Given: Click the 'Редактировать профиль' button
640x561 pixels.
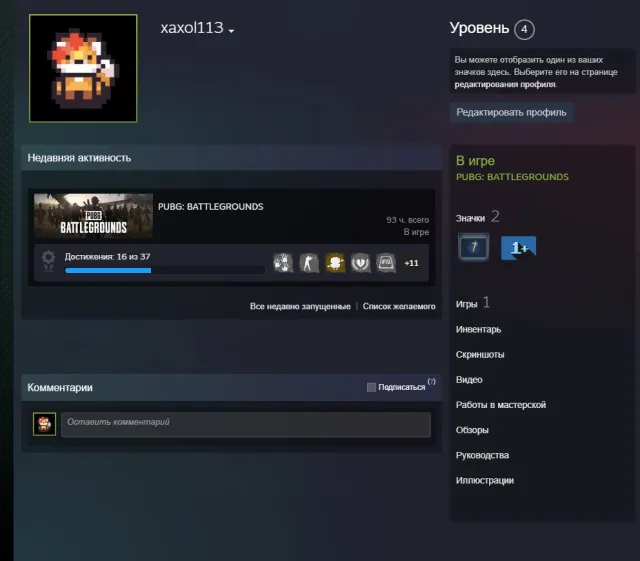Looking at the screenshot, I should [511, 112].
